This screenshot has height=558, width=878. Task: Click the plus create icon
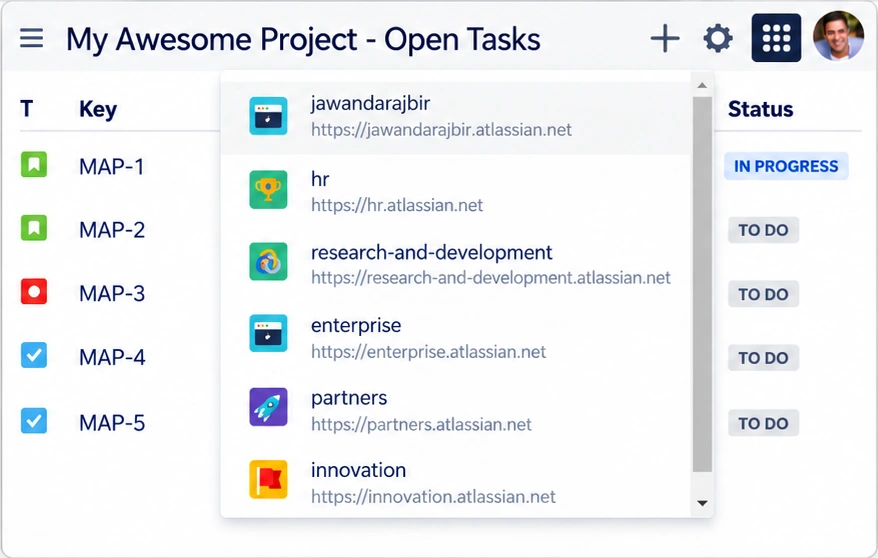point(665,39)
